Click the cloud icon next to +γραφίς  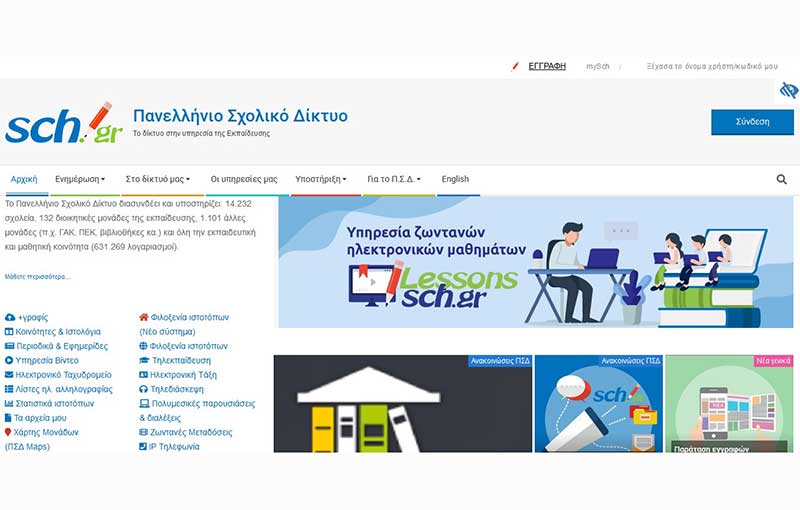10,317
